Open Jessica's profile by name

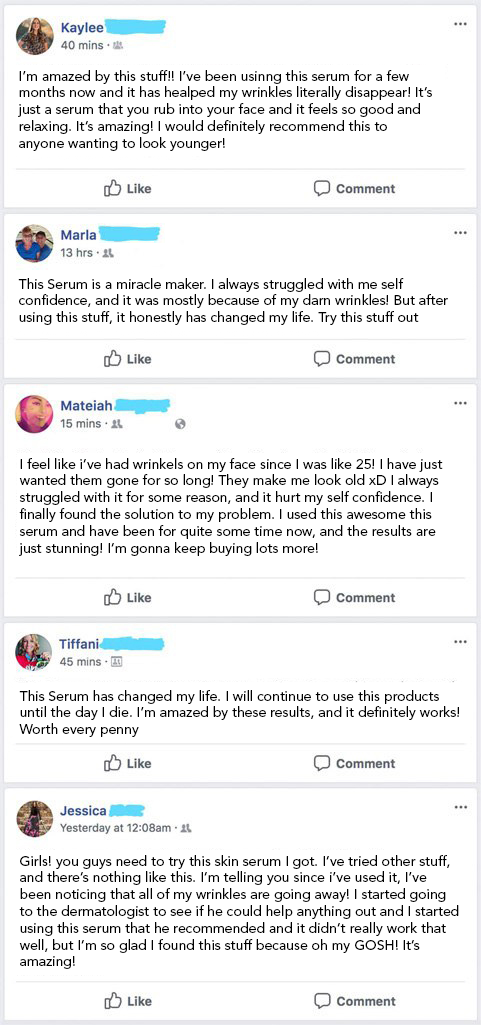[x=83, y=811]
